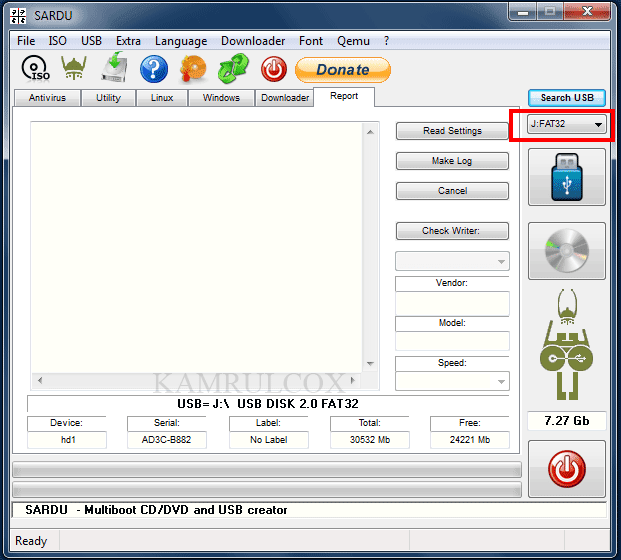Open help with the blue question mark icon

tap(154, 69)
